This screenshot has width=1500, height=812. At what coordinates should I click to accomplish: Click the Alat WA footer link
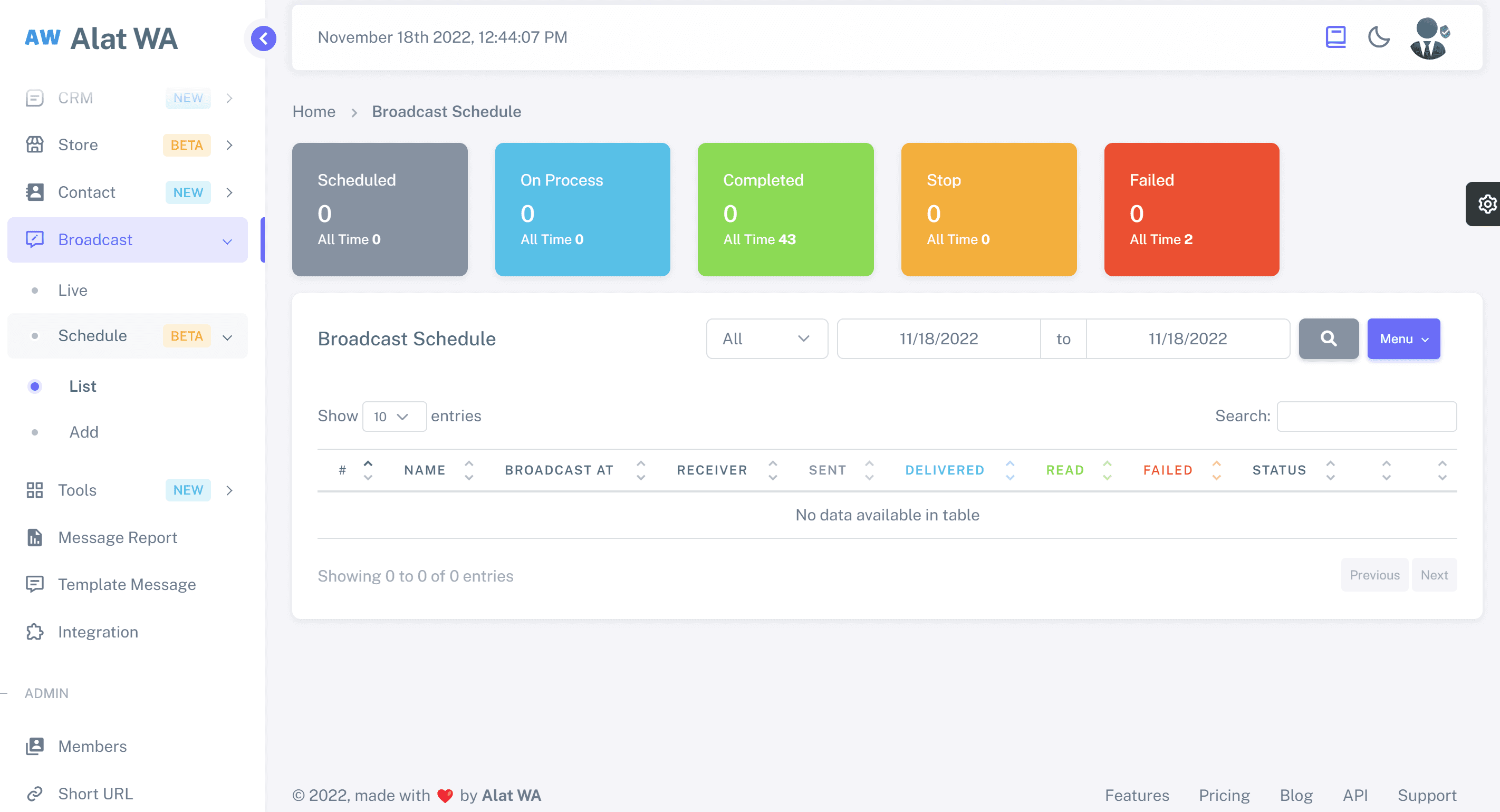511,795
